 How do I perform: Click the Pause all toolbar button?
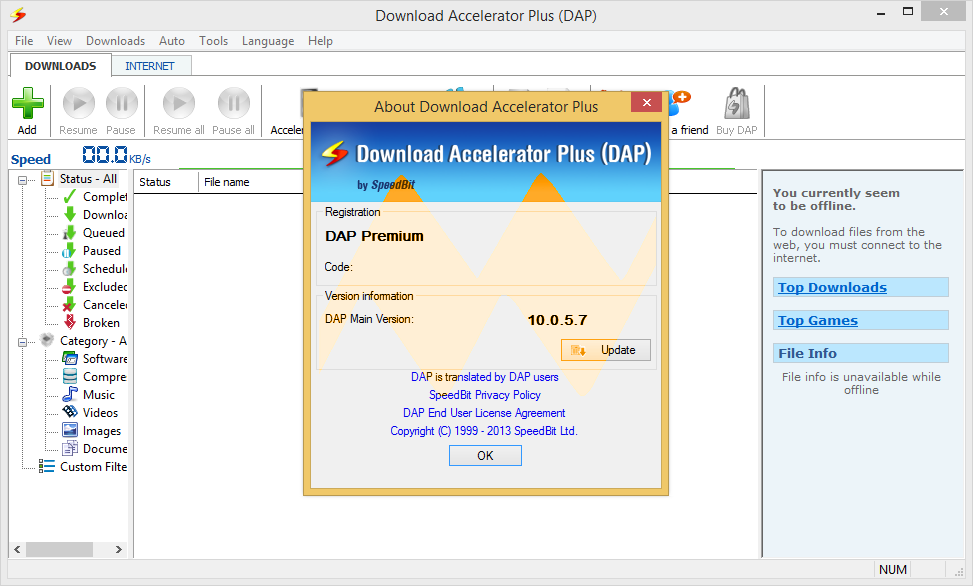click(x=233, y=112)
